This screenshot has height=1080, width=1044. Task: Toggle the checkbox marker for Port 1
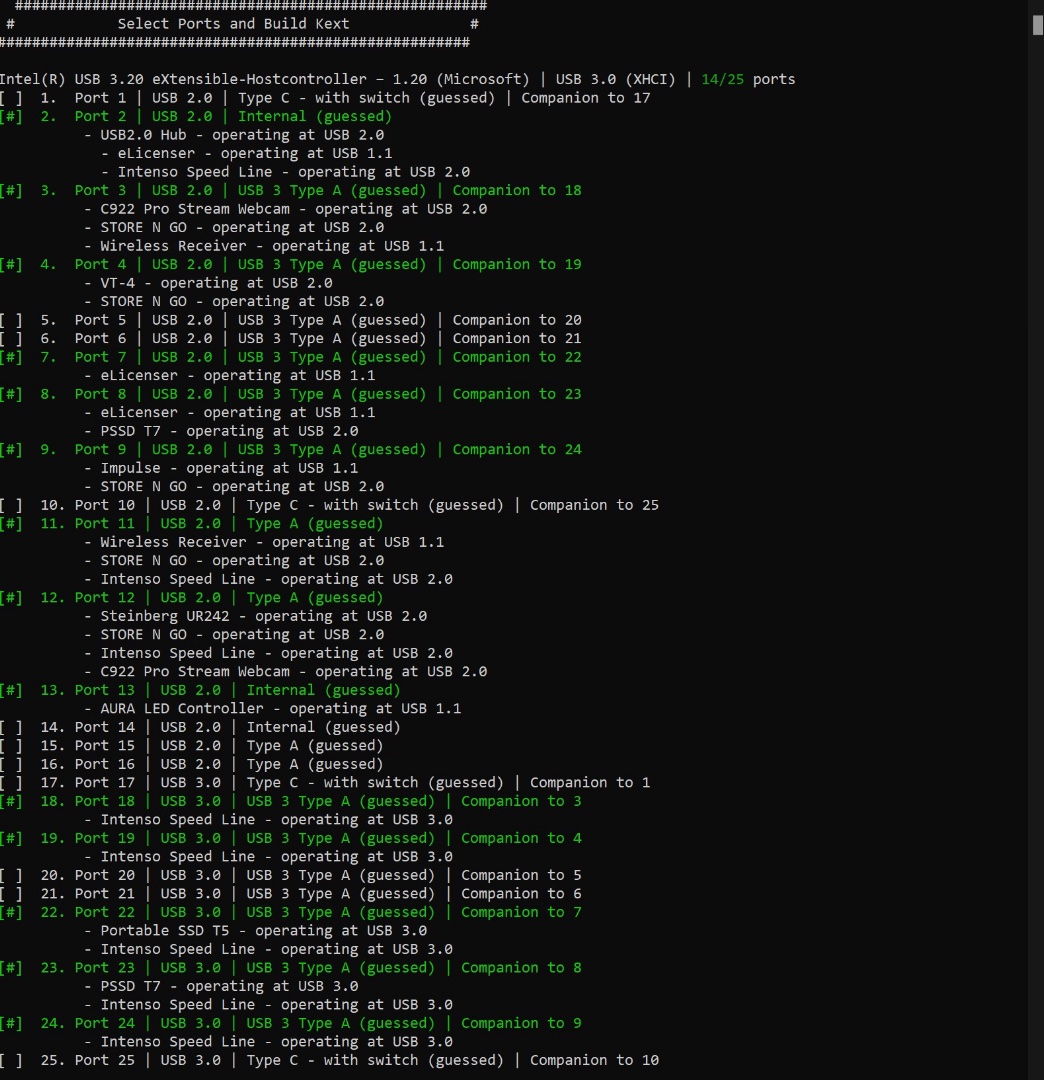11,98
